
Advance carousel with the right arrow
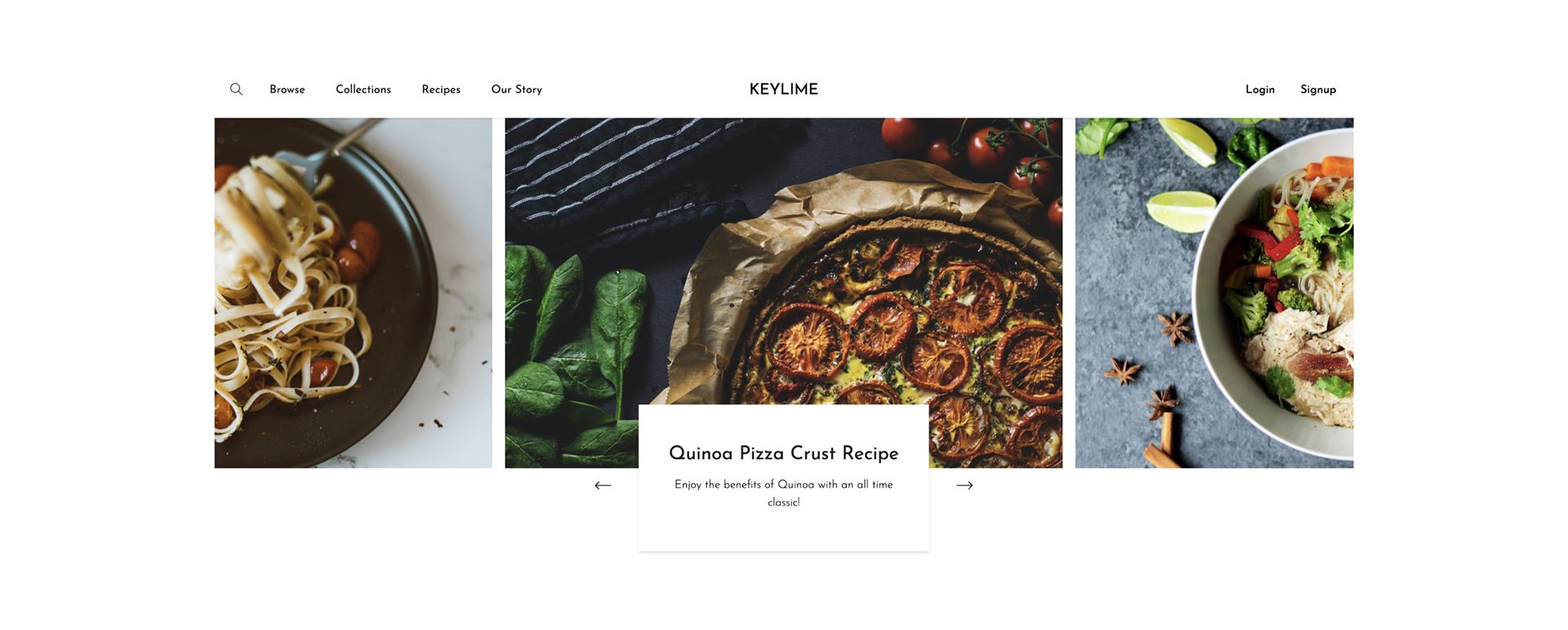coord(964,485)
